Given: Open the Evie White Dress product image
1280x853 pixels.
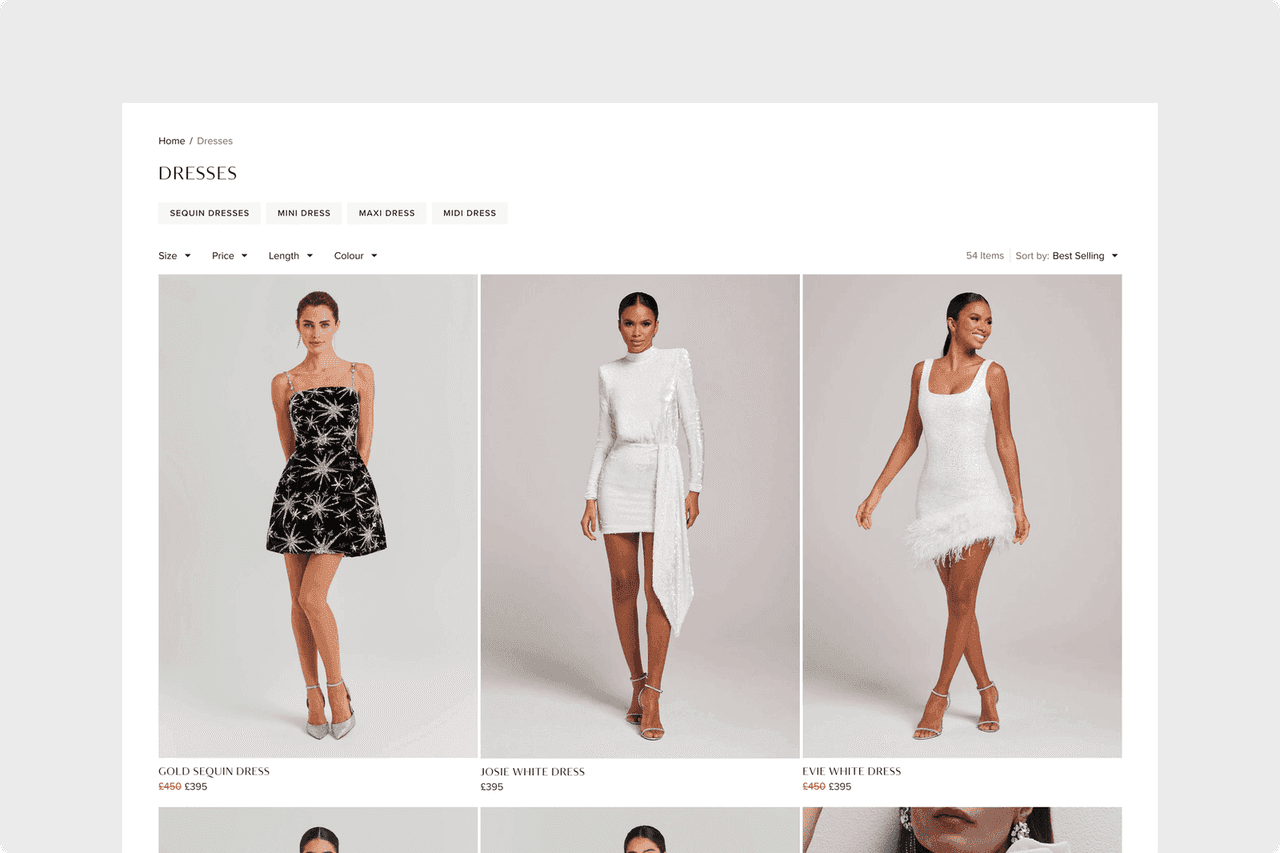Looking at the screenshot, I should (962, 516).
